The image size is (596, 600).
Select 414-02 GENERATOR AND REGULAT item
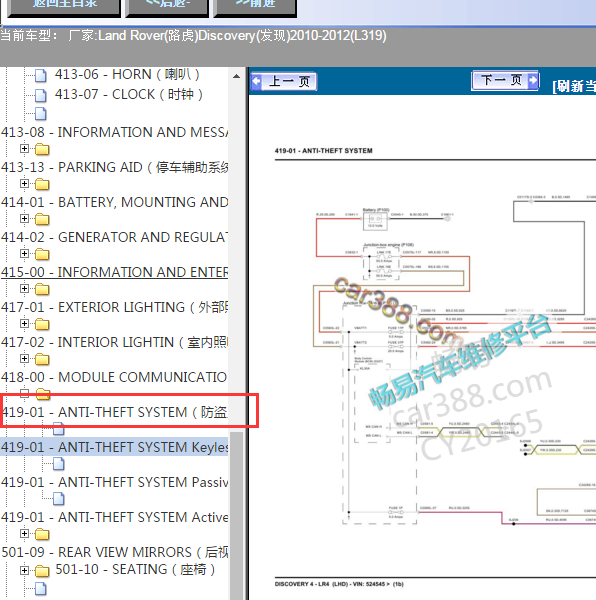click(114, 237)
